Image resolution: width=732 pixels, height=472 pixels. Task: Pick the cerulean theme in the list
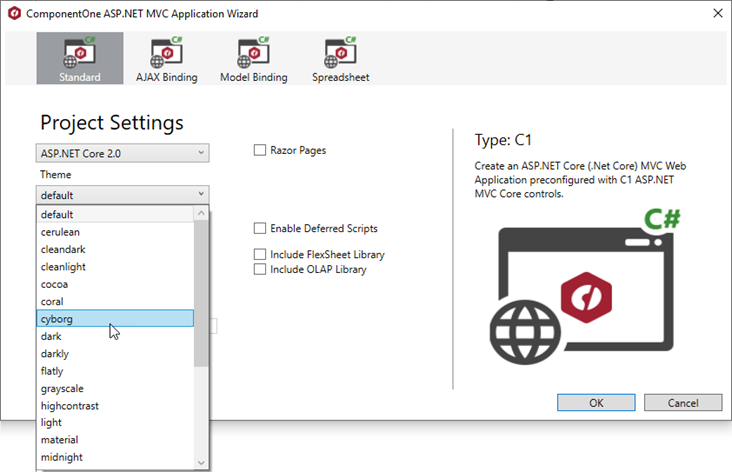tap(115, 232)
